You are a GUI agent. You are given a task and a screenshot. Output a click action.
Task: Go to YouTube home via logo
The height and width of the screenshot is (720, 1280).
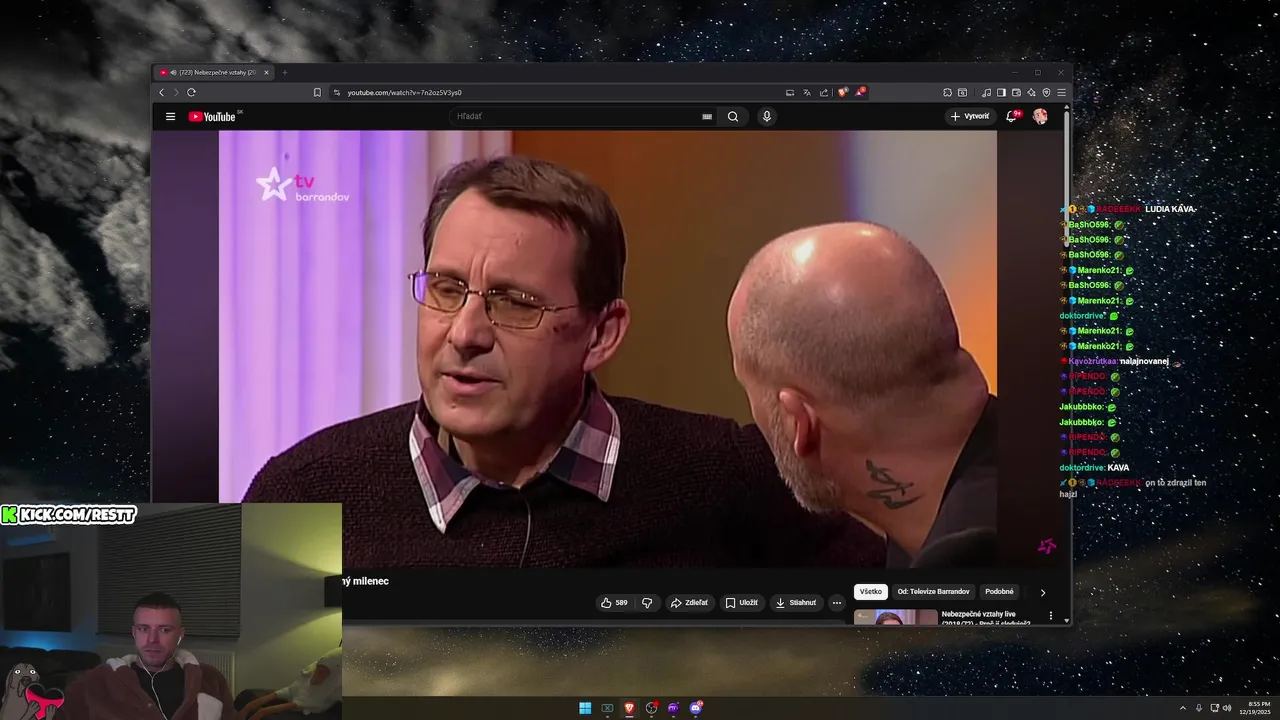[212, 117]
